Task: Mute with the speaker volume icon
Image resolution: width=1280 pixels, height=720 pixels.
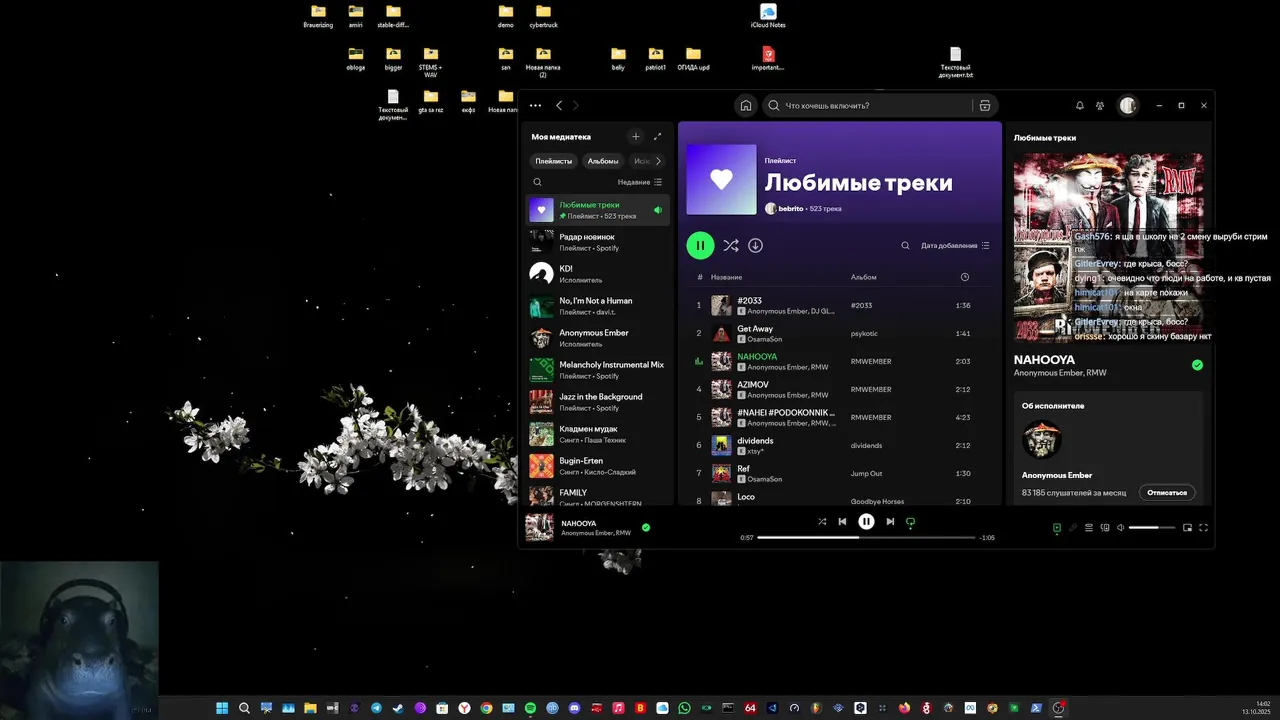Action: [x=1121, y=527]
